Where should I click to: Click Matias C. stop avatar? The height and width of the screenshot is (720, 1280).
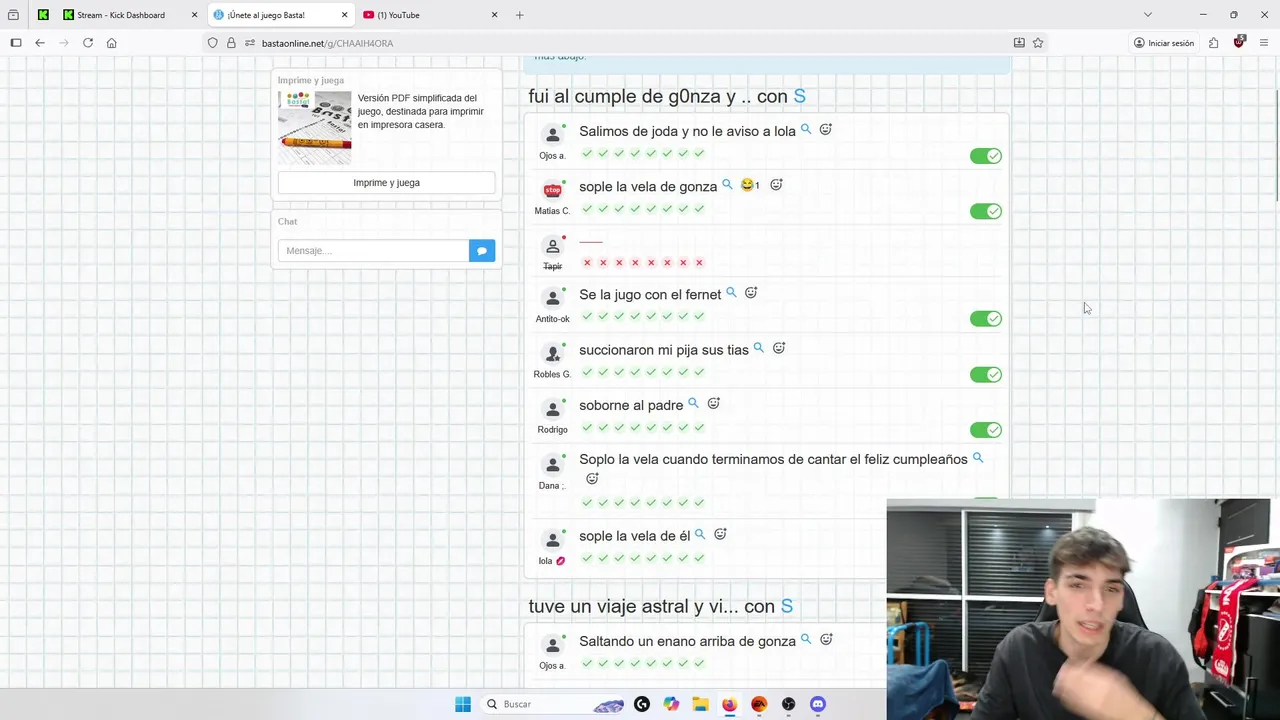click(553, 190)
